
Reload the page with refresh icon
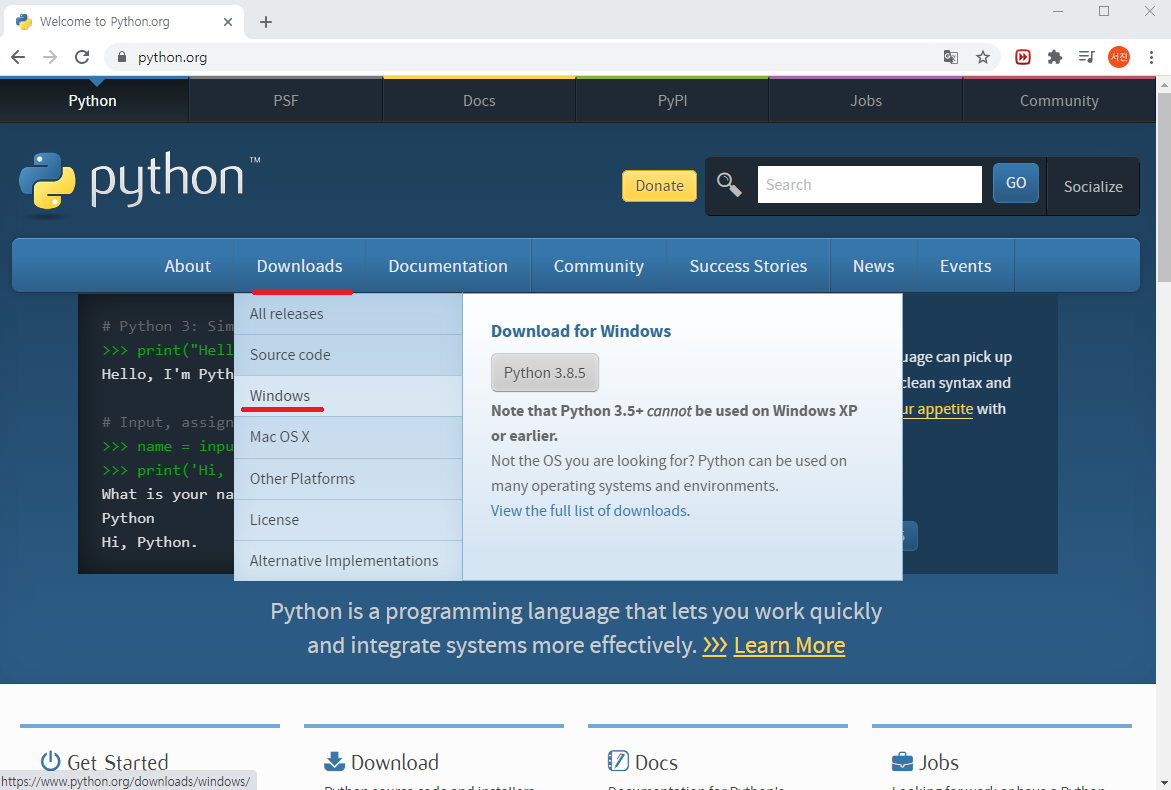pyautogui.click(x=82, y=57)
